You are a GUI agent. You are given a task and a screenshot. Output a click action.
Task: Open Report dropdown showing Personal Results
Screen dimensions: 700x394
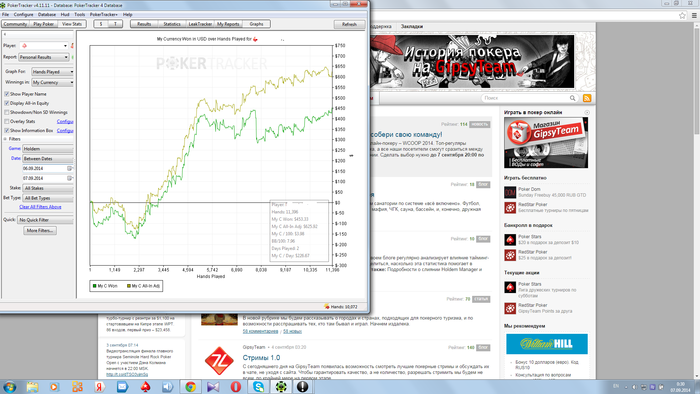44,57
